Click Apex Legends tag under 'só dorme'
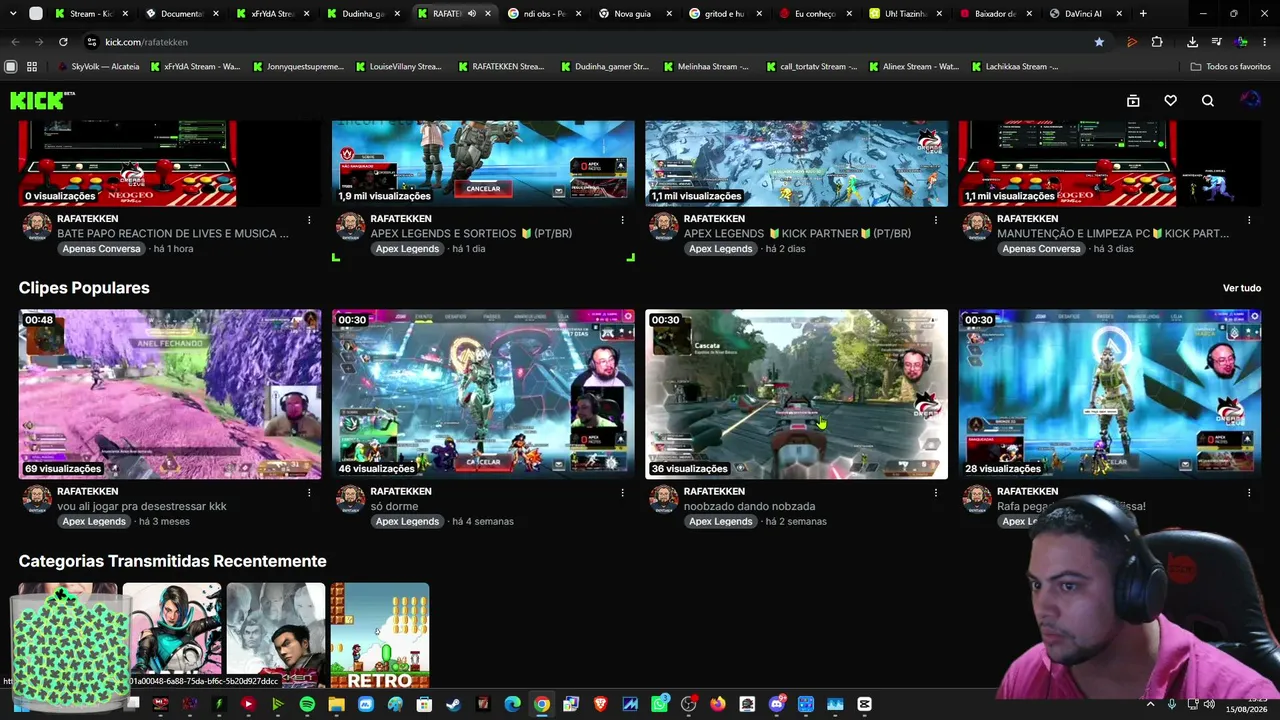Screen dimensions: 1280x720 407,522
